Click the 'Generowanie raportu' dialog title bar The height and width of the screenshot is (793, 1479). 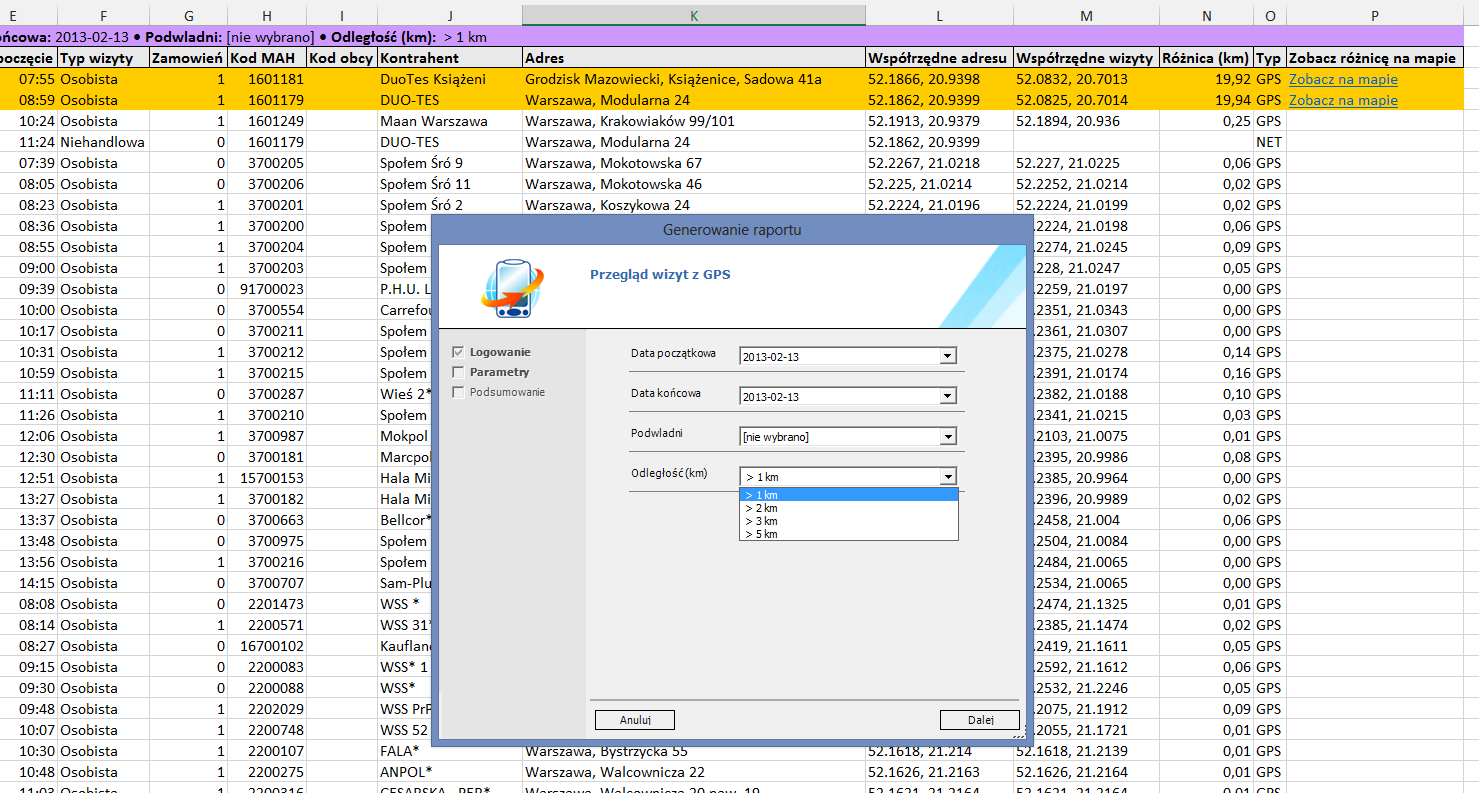[x=732, y=230]
